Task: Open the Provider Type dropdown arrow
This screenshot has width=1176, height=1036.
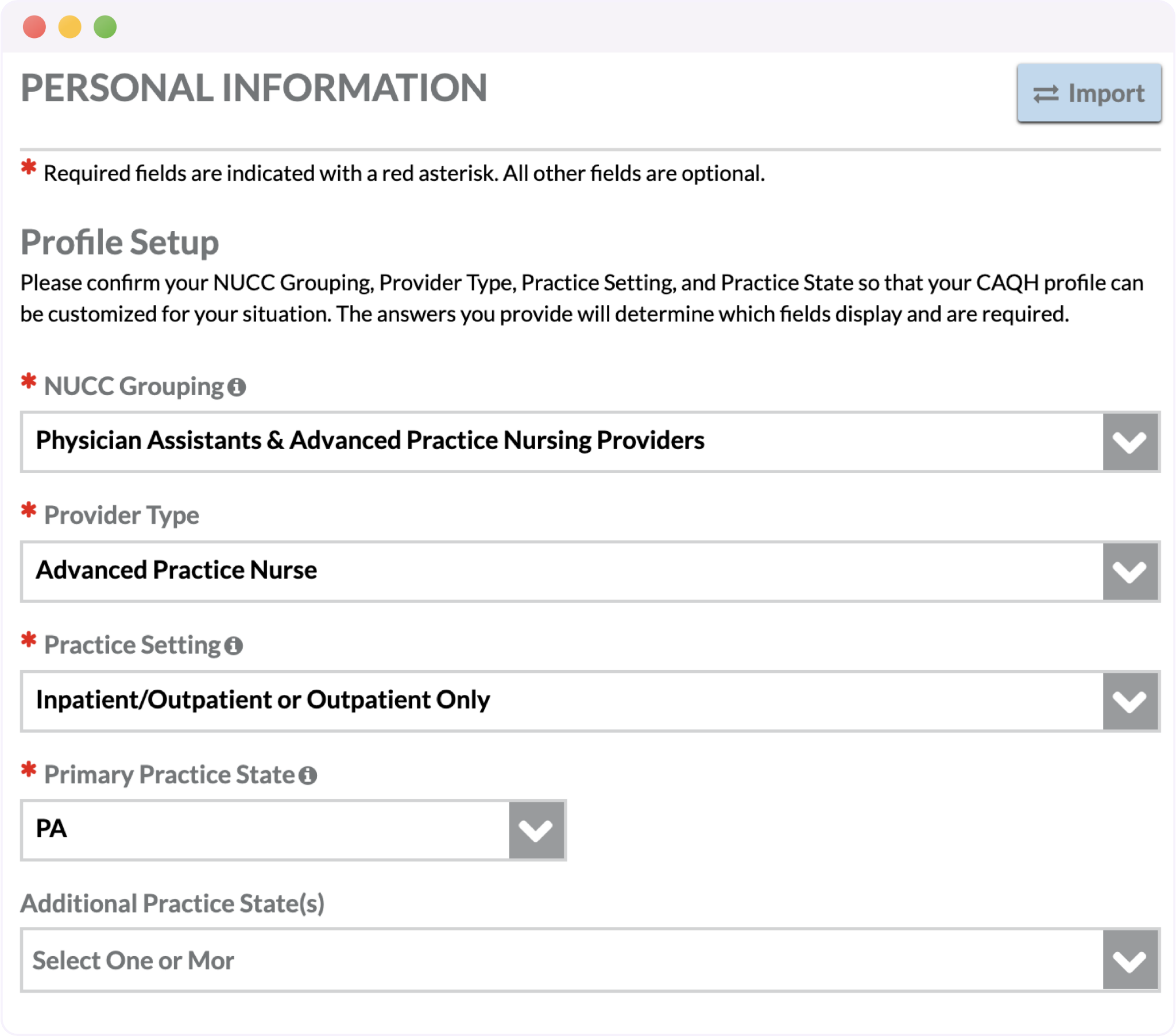Action: 1130,571
